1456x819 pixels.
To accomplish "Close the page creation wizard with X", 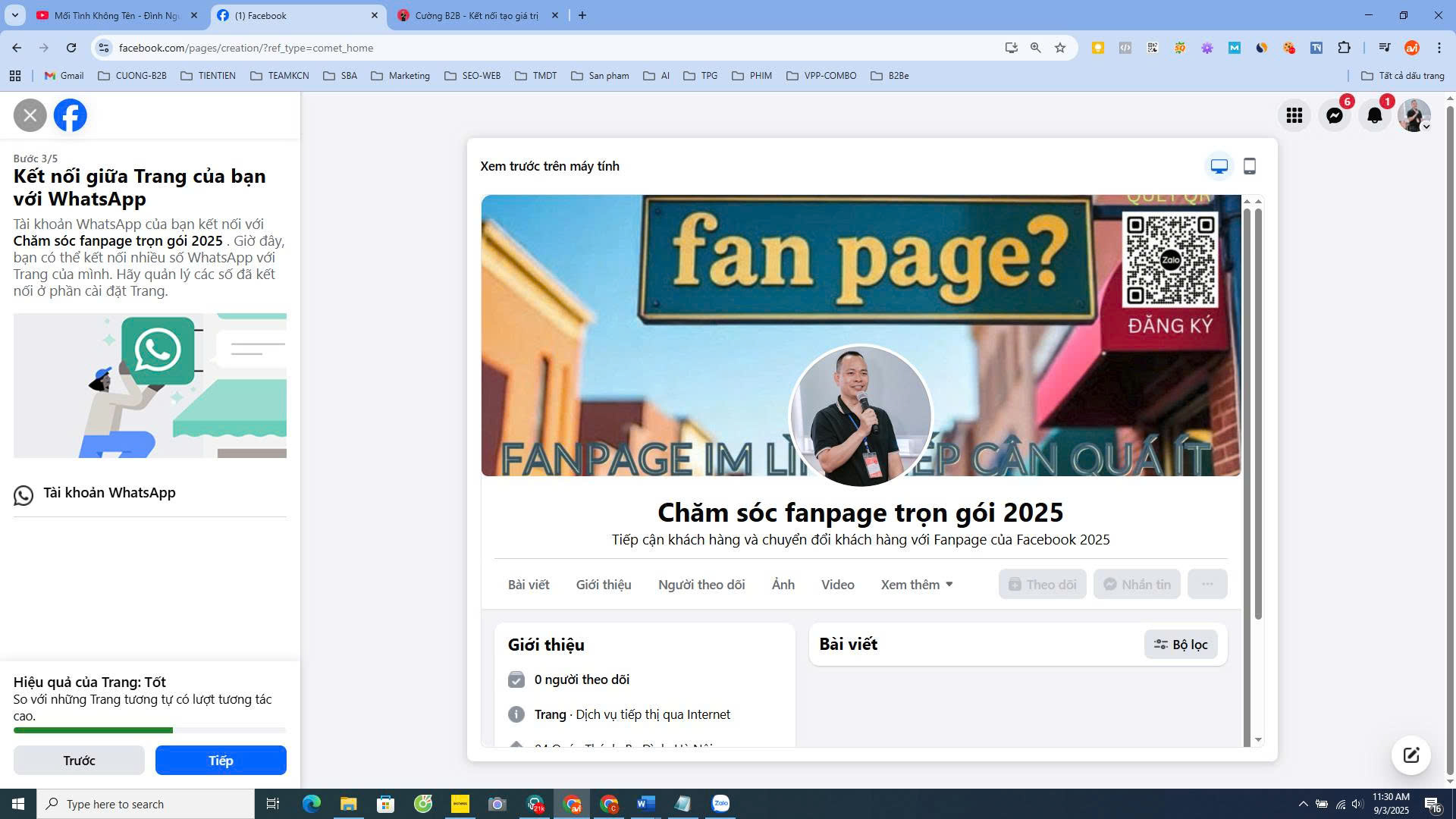I will (x=30, y=115).
